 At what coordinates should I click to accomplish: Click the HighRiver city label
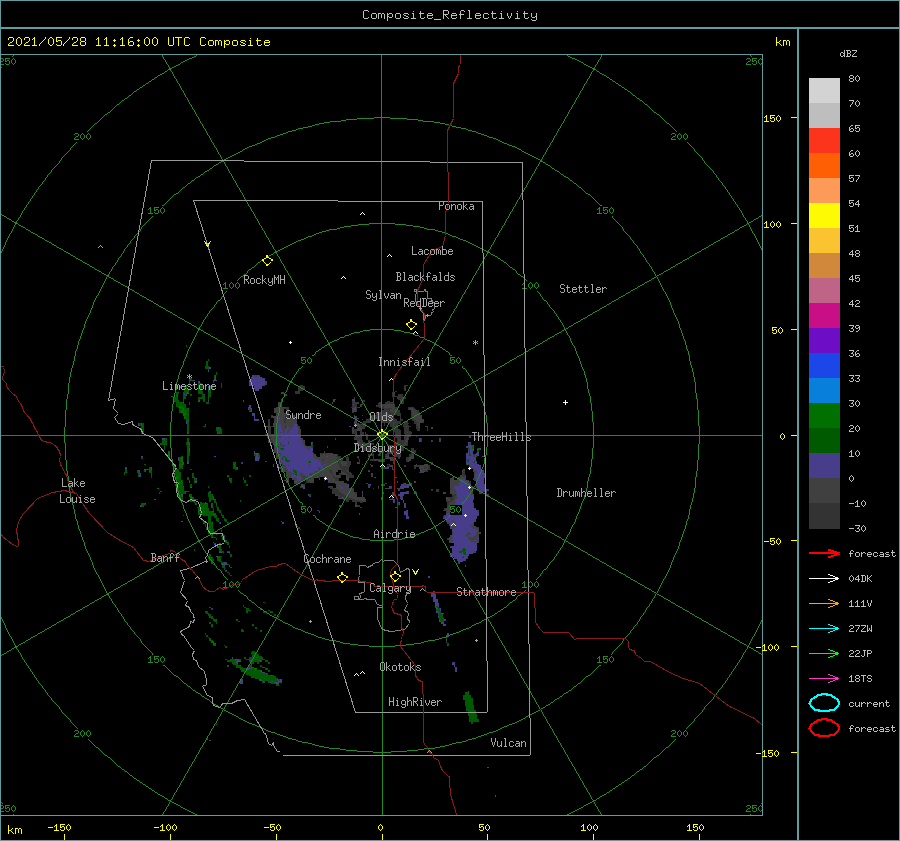[x=415, y=702]
